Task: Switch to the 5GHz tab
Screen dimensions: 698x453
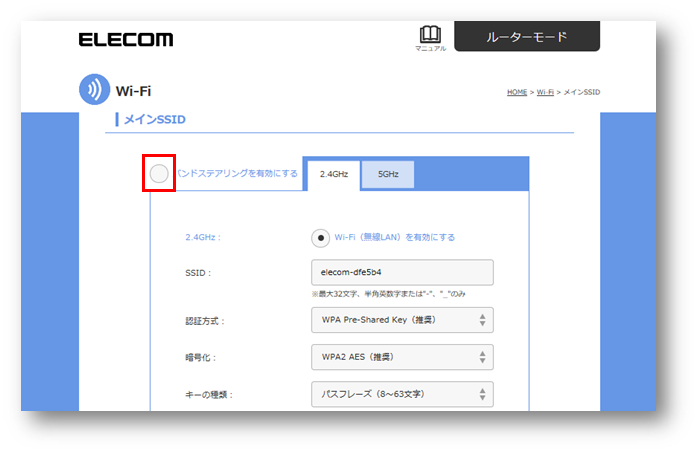Action: [388, 174]
